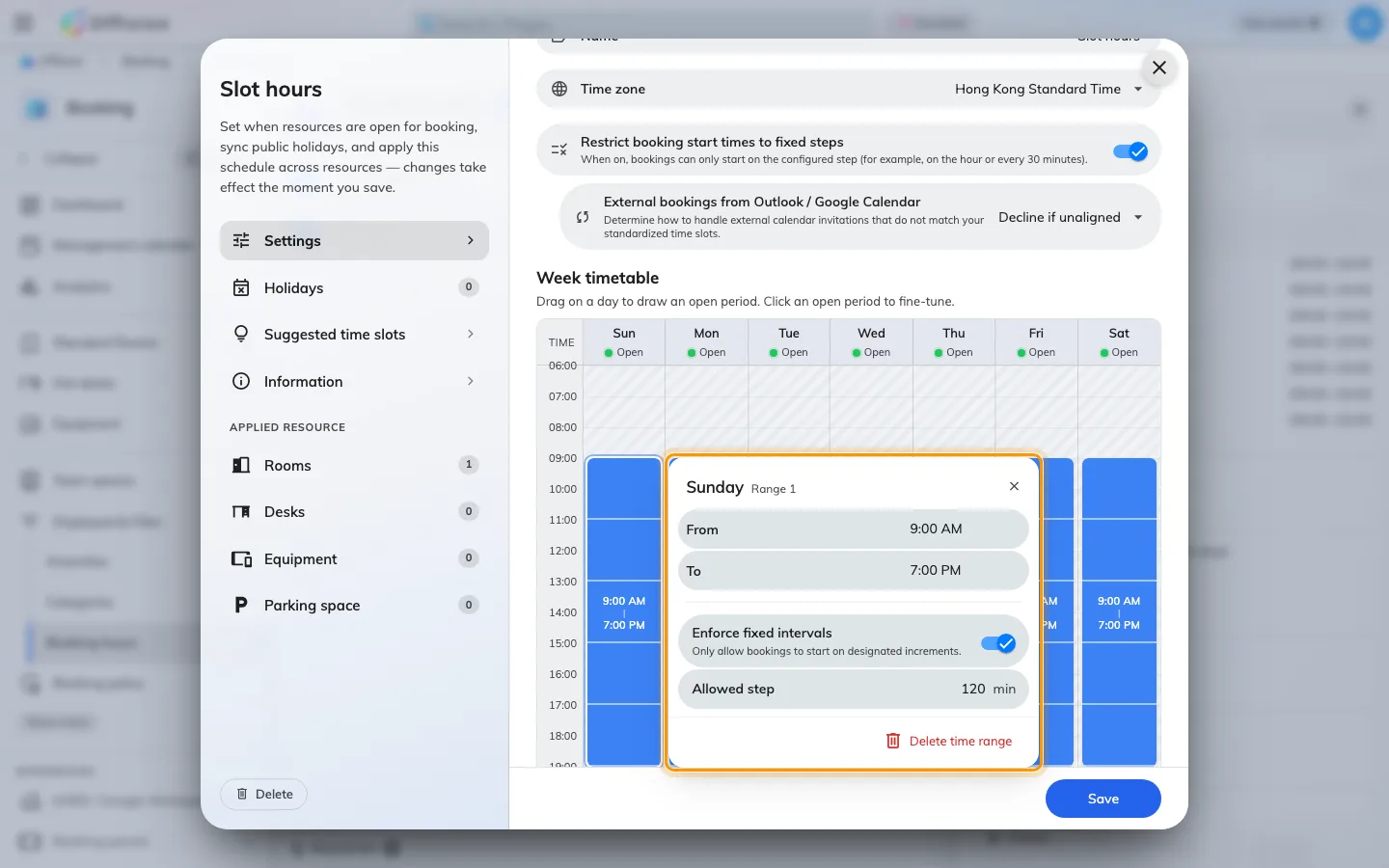Click the Parking space P icon
Viewport: 1389px width, 868px height.
point(241,605)
